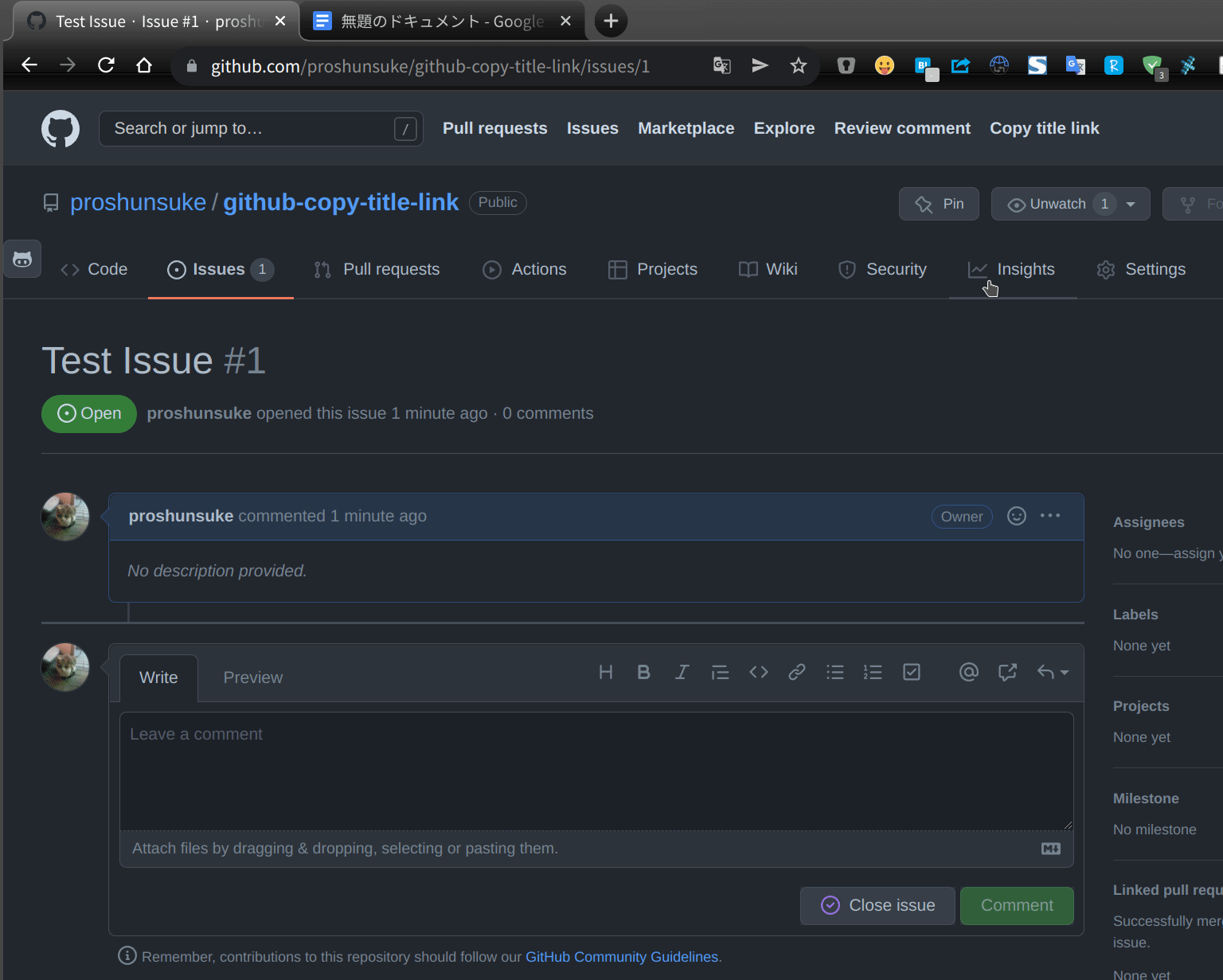Screen dimensions: 1223x980
Task: Open Google Translate extension icon
Action: coord(1076,65)
